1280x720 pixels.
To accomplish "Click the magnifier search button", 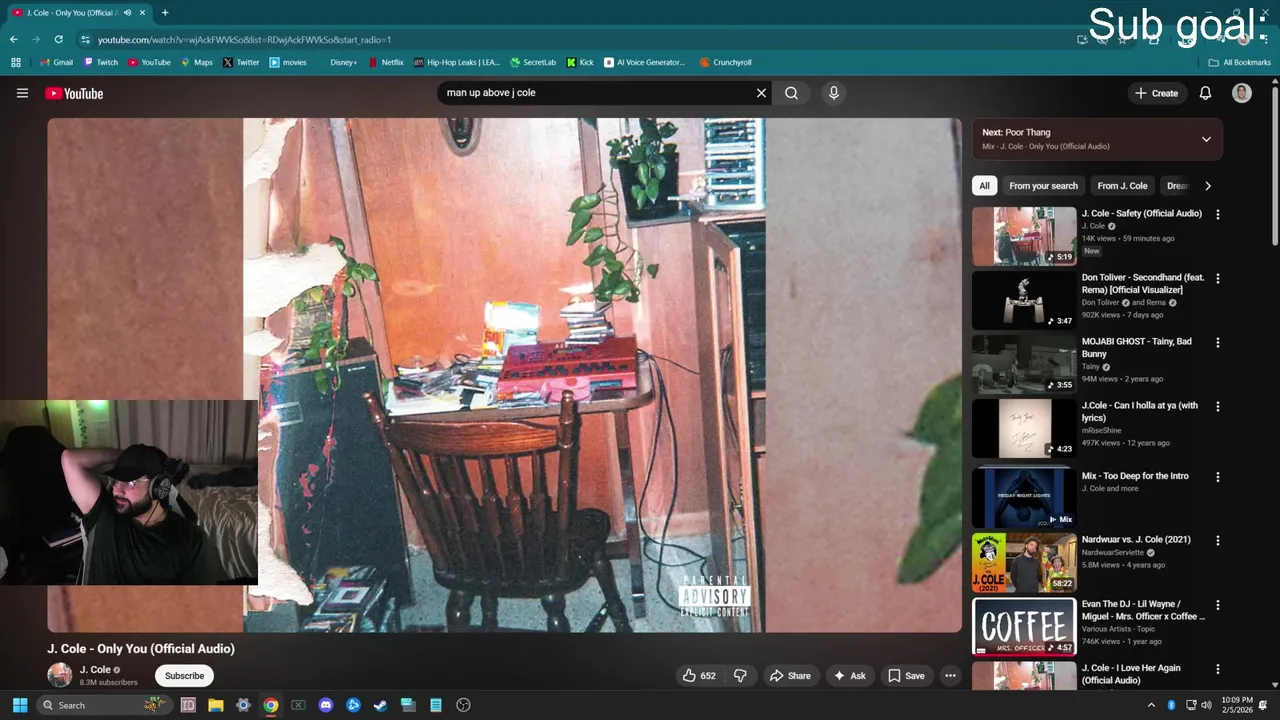I will tap(791, 93).
